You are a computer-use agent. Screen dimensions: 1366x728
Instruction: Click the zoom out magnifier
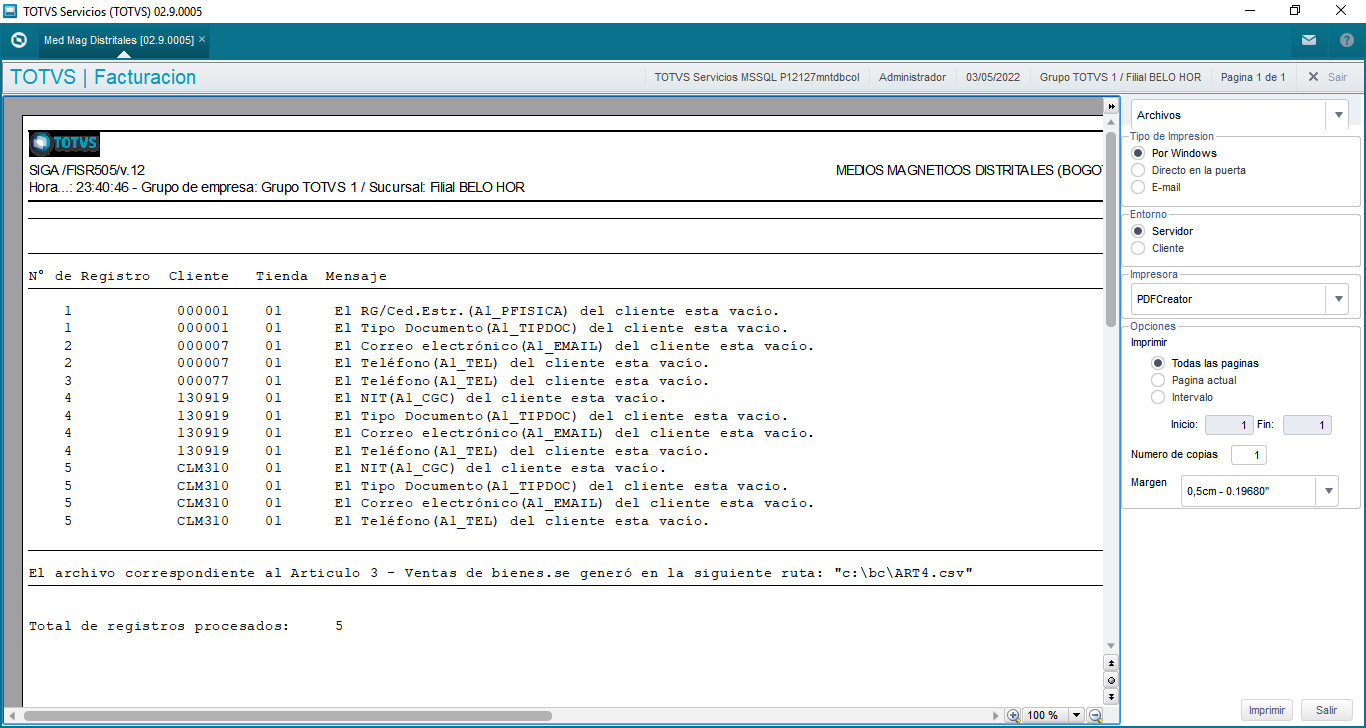point(1095,715)
